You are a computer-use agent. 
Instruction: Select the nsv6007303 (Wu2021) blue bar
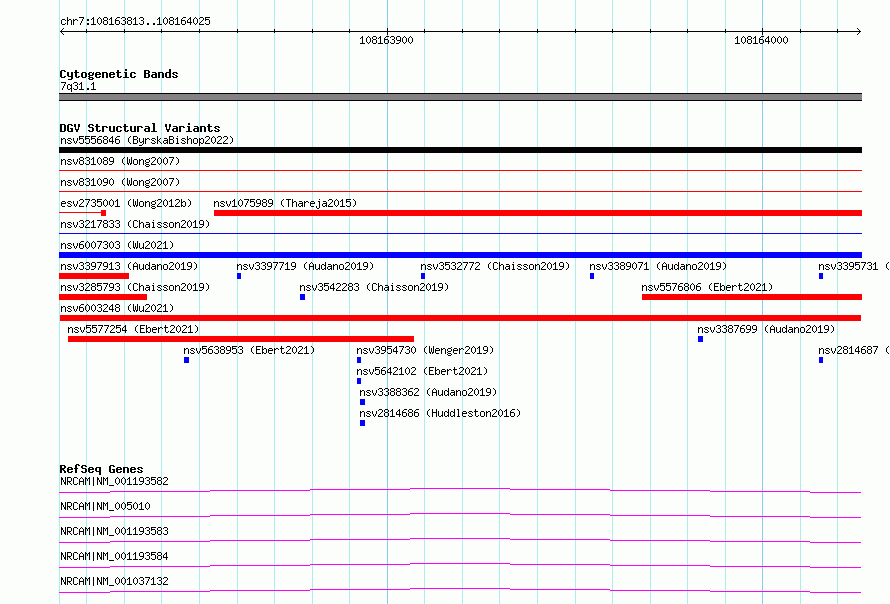click(460, 255)
